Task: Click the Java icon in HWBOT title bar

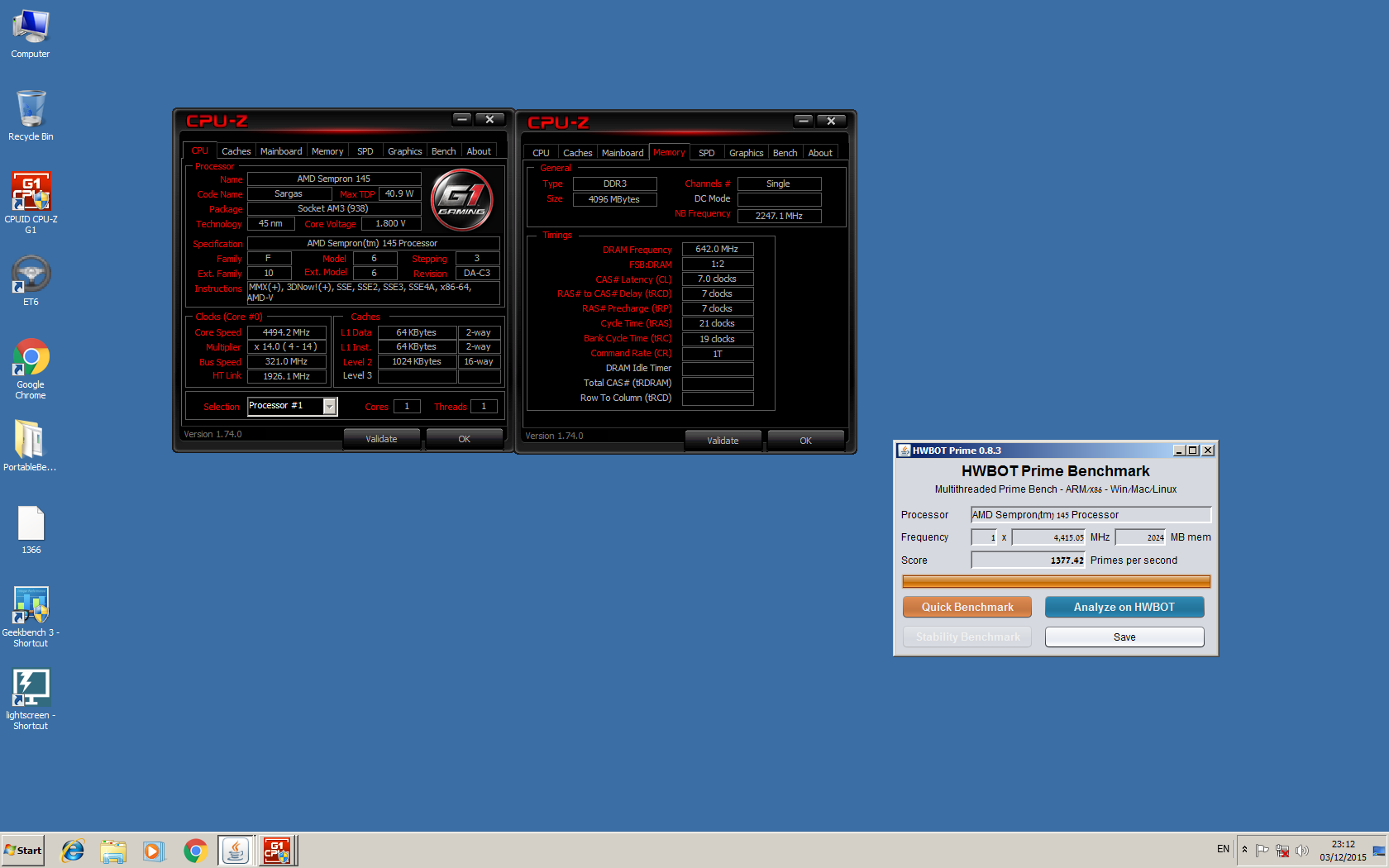Action: tap(905, 451)
